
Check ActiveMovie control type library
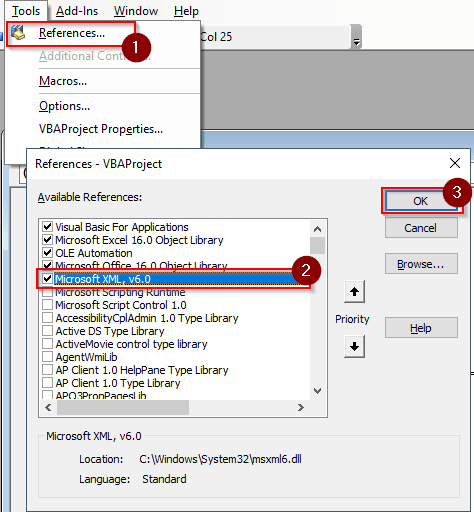(x=47, y=344)
